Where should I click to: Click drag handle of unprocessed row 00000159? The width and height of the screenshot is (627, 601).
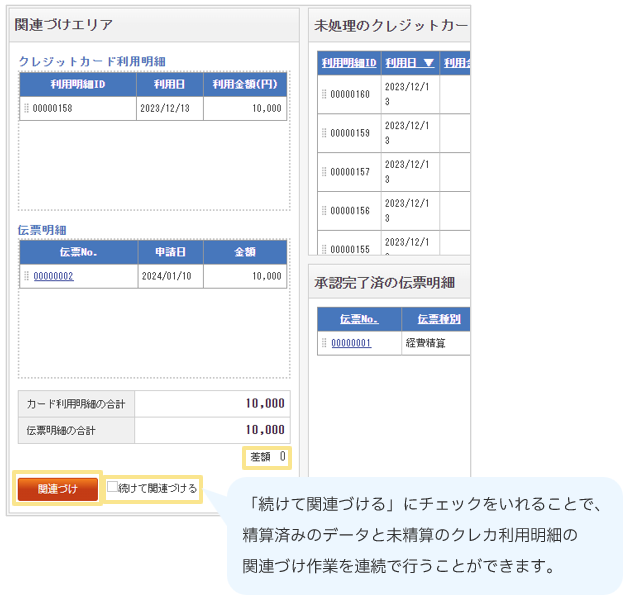click(324, 133)
